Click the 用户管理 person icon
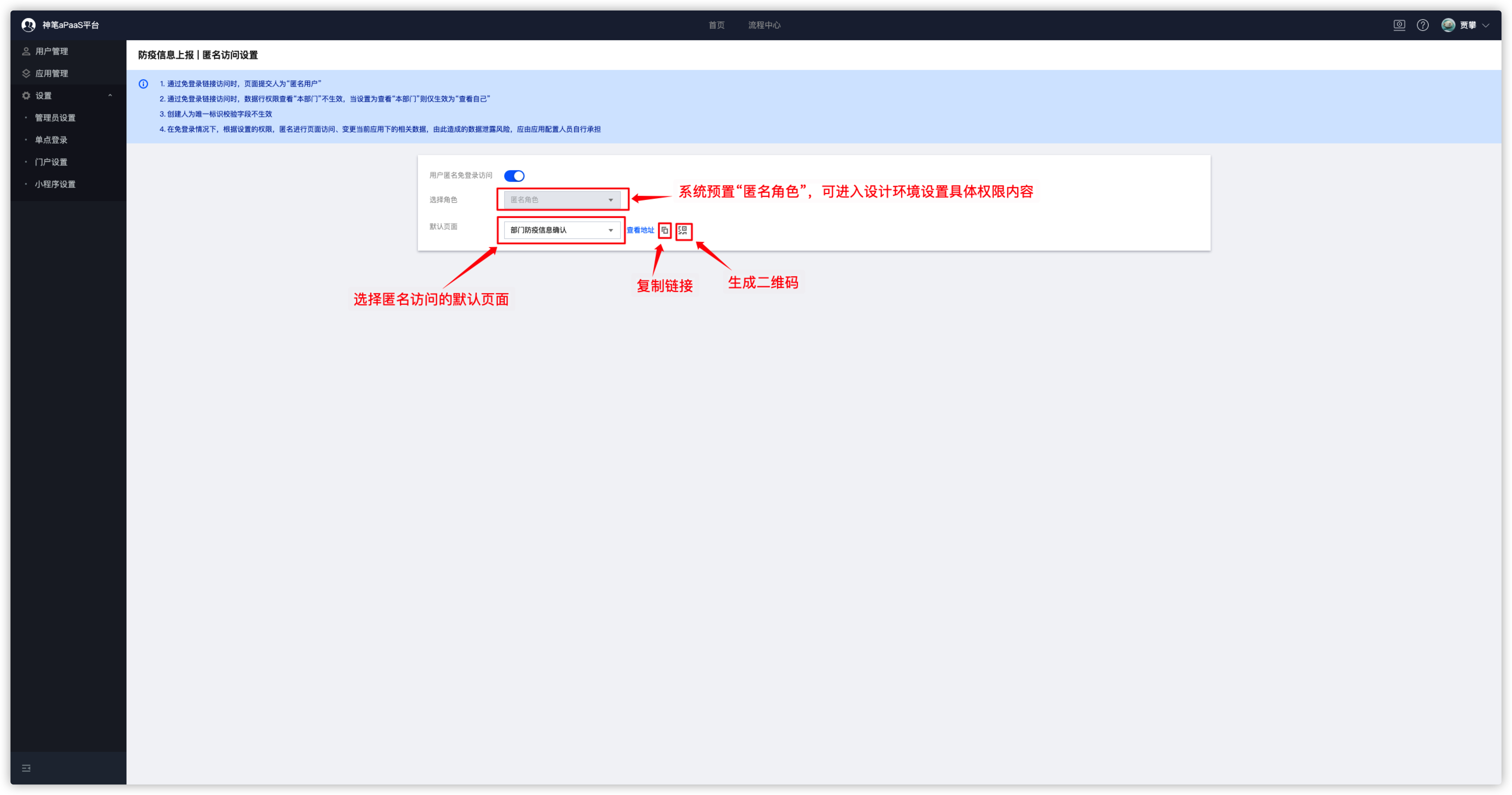The image size is (1512, 795). pos(26,51)
